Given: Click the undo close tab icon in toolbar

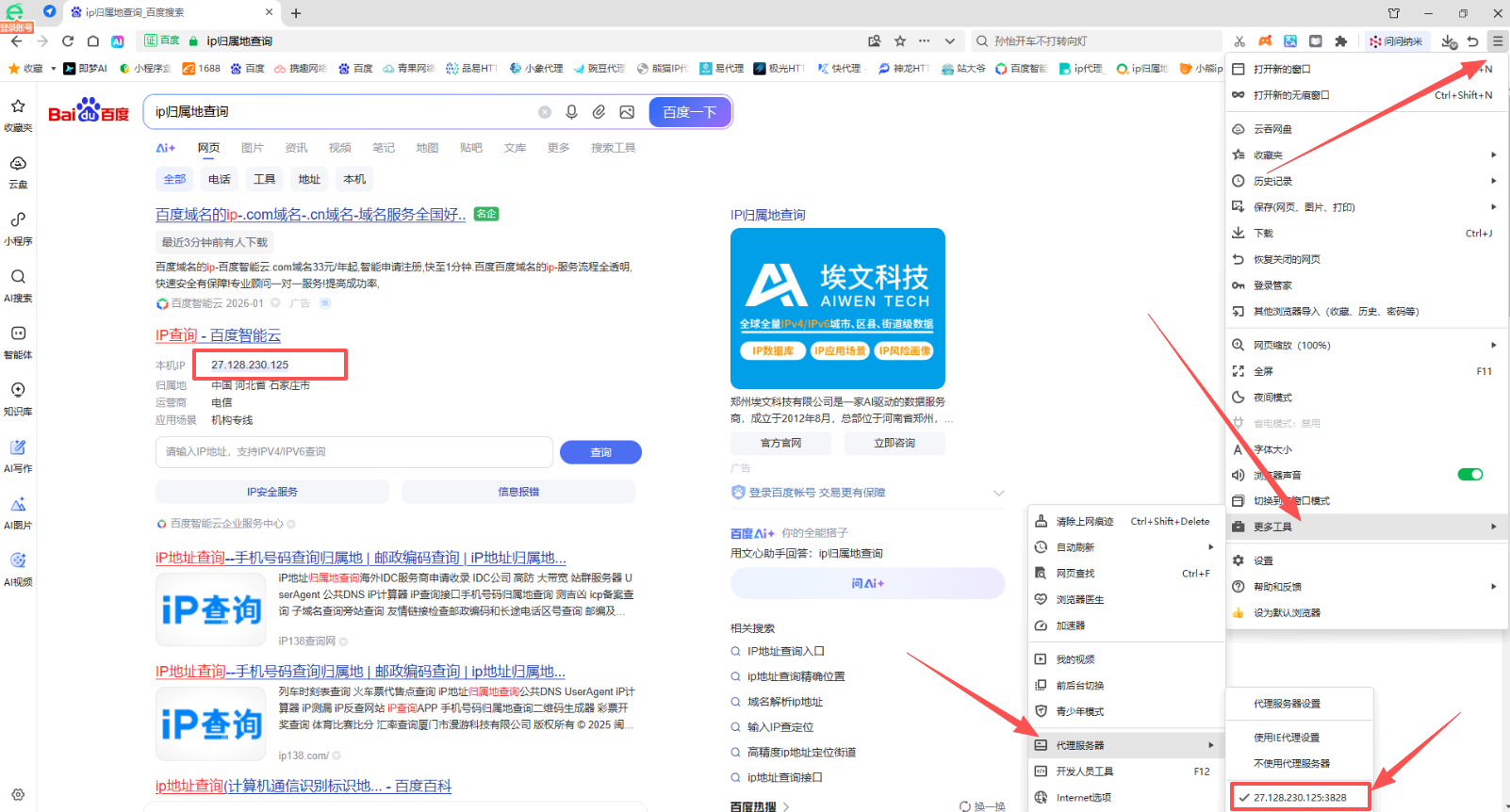Looking at the screenshot, I should tap(1473, 41).
